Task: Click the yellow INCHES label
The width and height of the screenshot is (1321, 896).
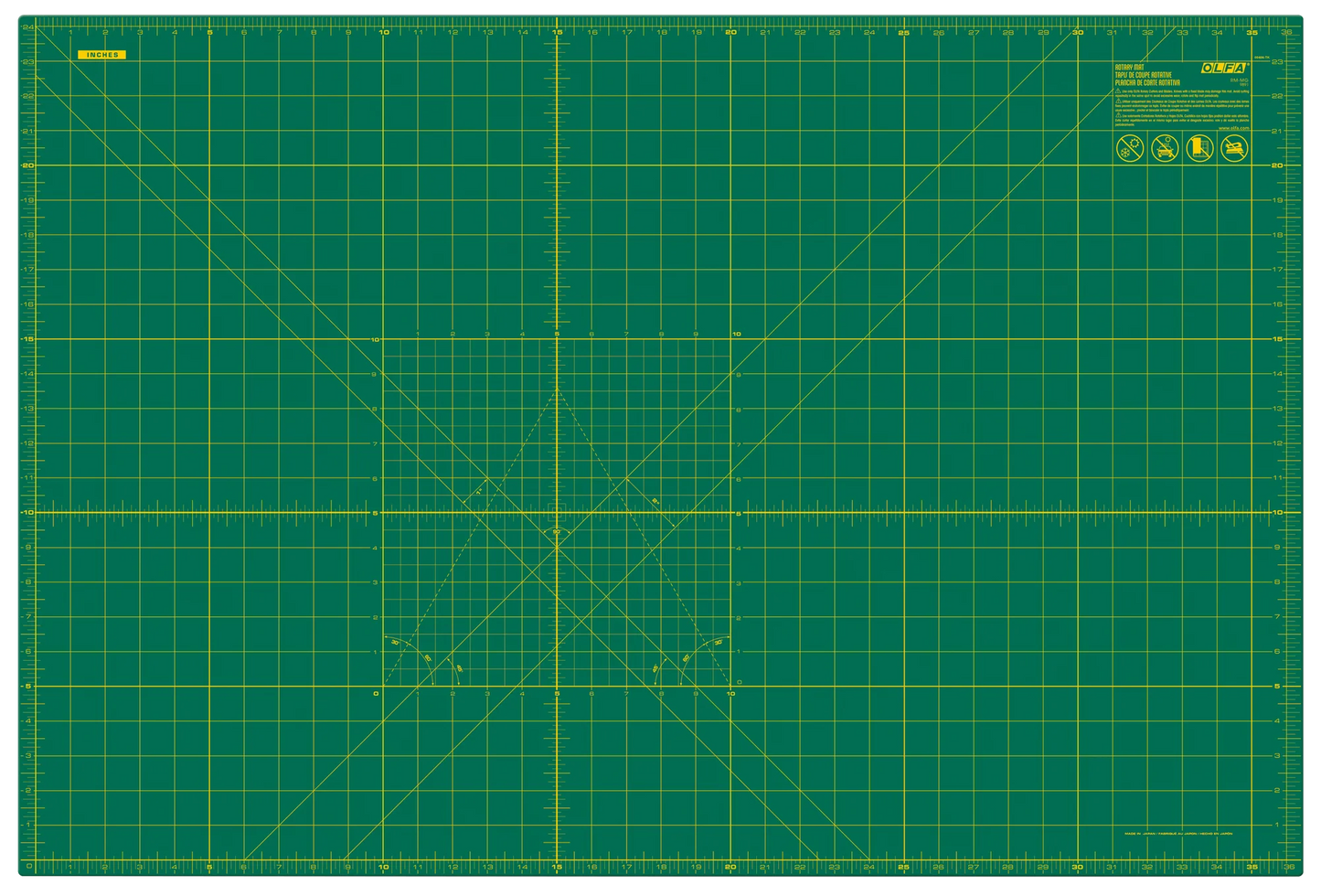Action: [x=101, y=55]
